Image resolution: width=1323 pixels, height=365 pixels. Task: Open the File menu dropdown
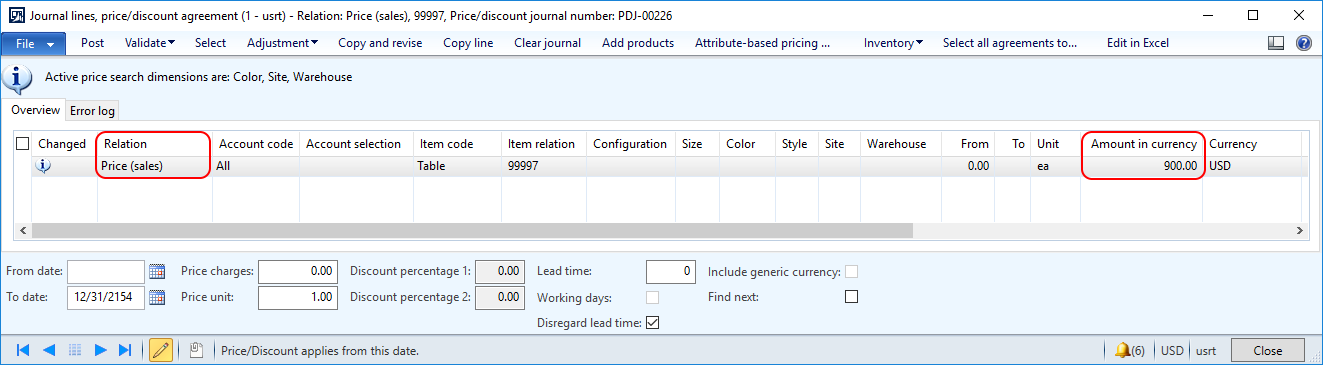pos(34,43)
